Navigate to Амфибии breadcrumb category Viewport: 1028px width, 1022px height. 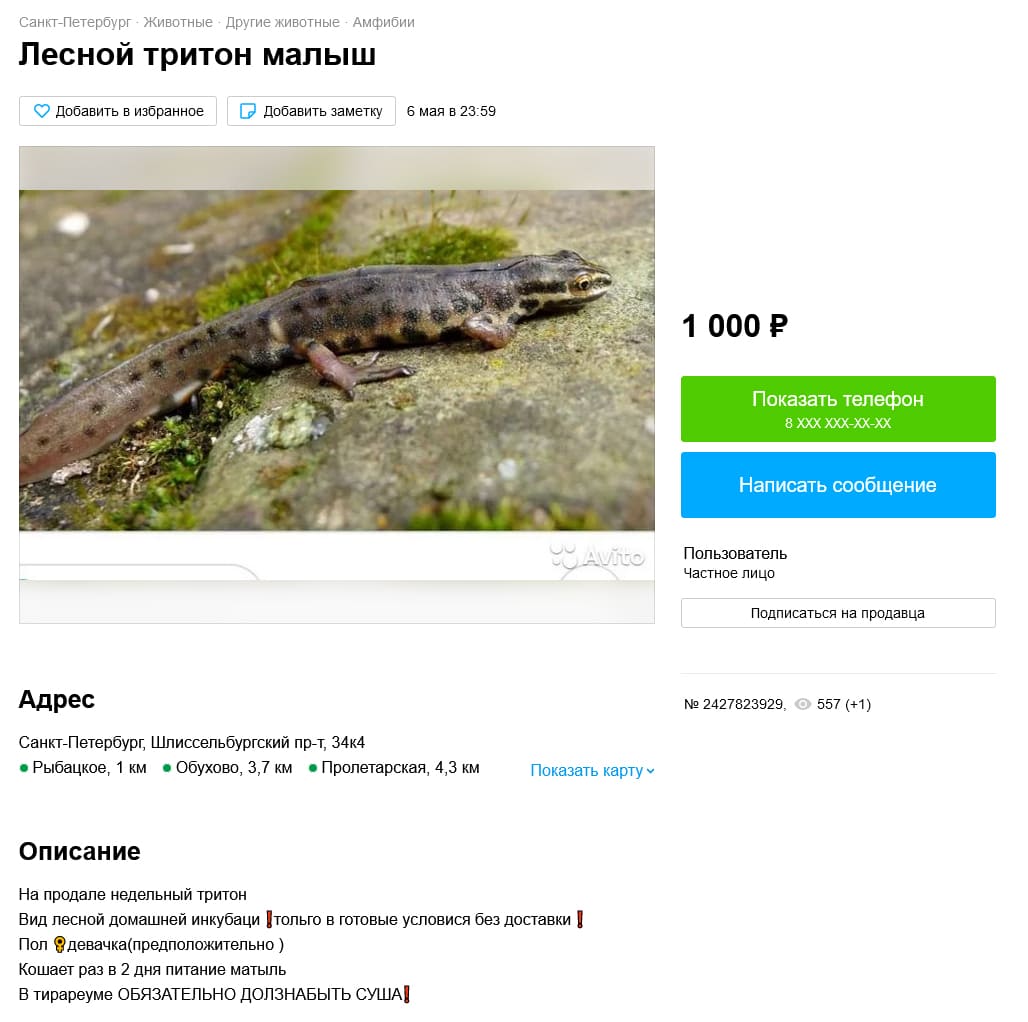pyautogui.click(x=383, y=22)
